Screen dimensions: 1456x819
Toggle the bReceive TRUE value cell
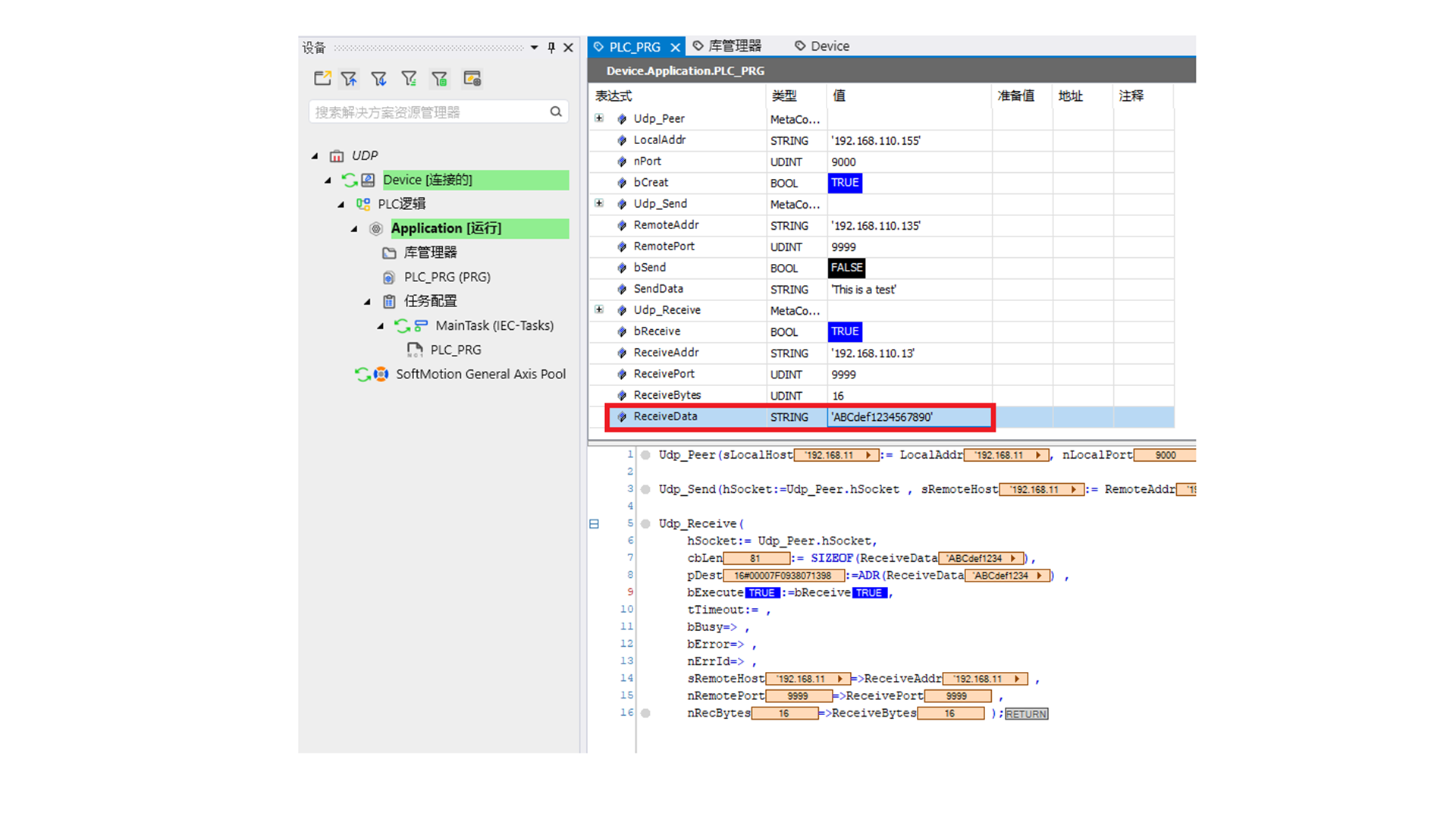click(x=844, y=331)
